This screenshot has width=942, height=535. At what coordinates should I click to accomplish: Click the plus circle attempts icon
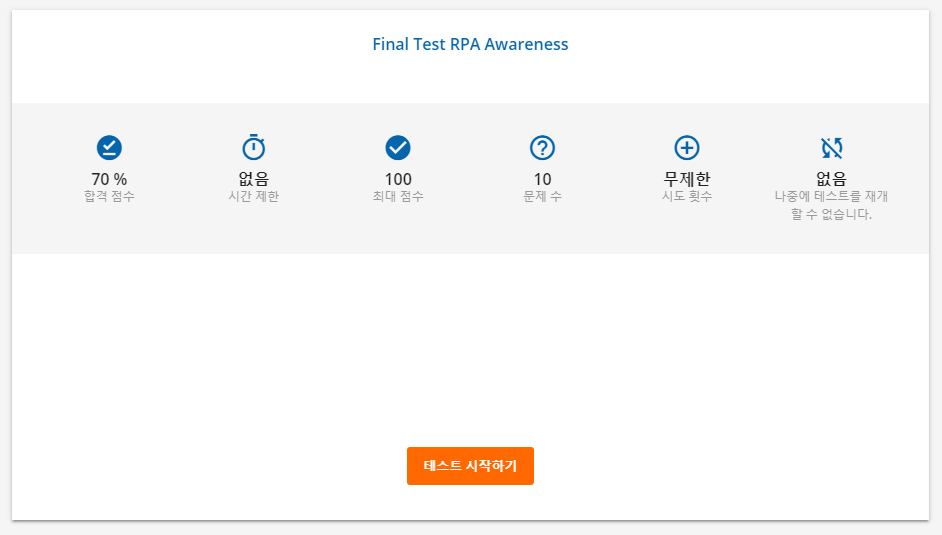pos(687,148)
